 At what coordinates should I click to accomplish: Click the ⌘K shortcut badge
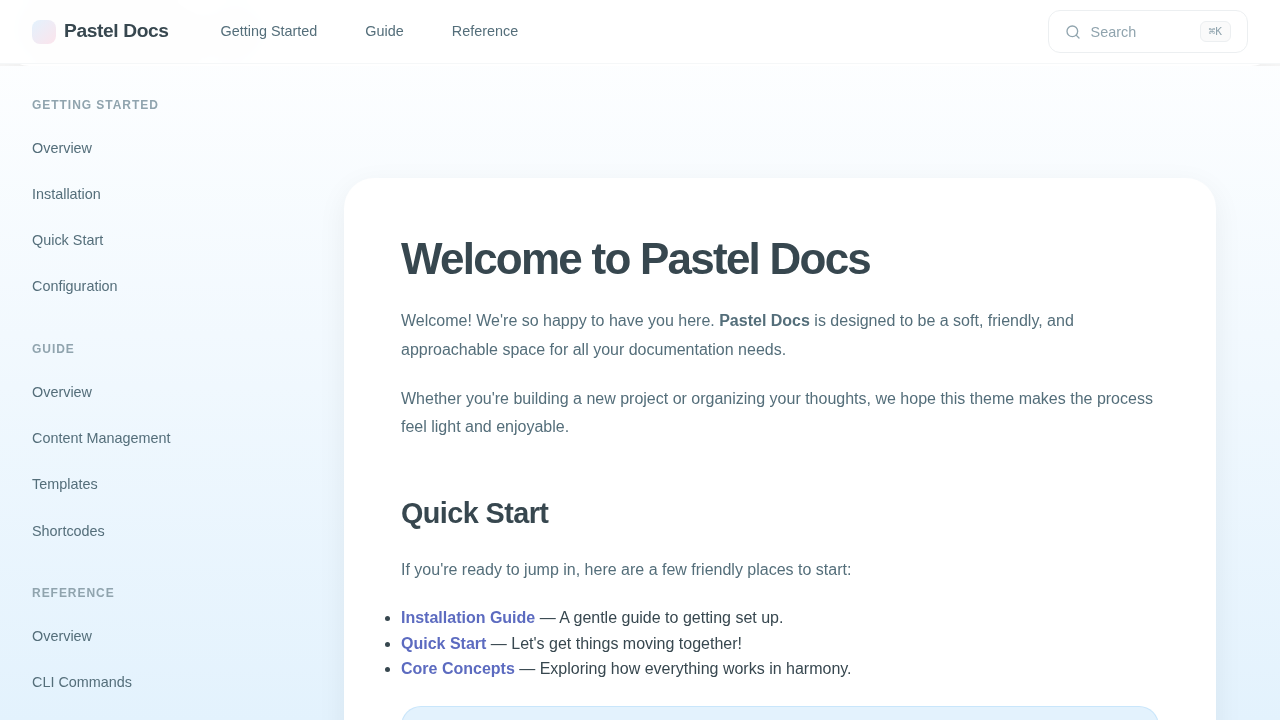tap(1216, 31)
